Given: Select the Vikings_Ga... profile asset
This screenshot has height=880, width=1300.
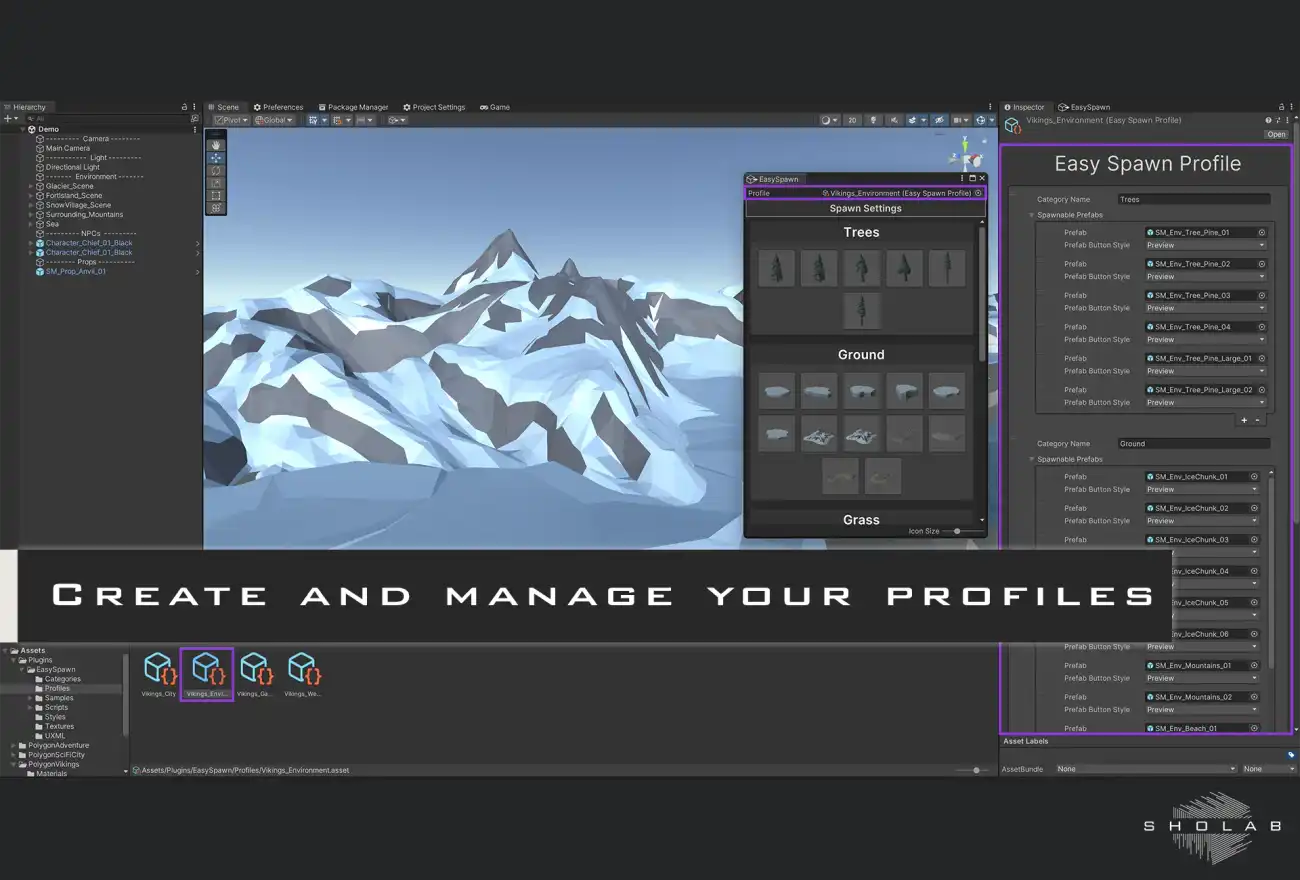Looking at the screenshot, I should point(255,674).
